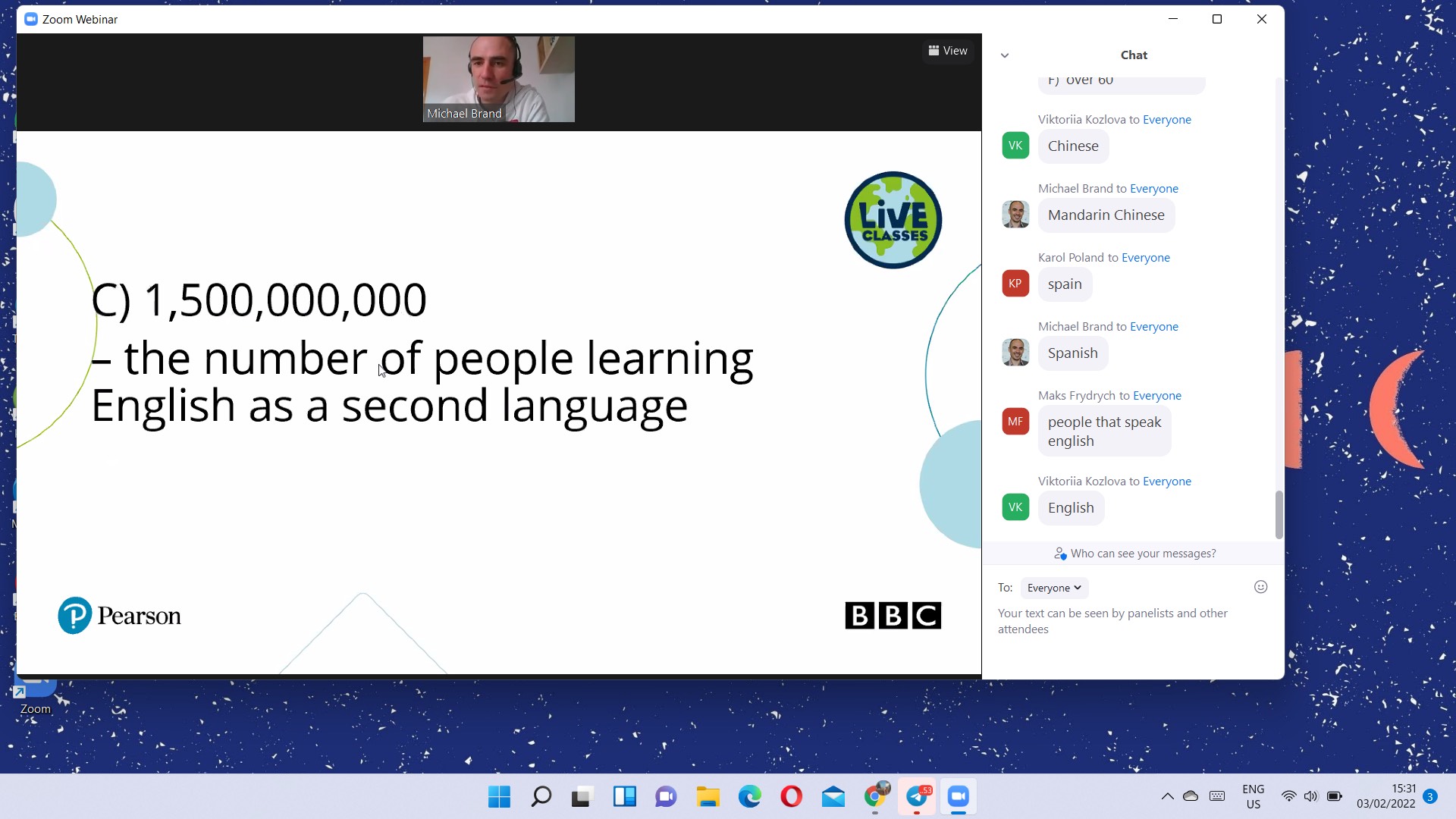Open Telegram from the taskbar
The image size is (1456, 819).
click(917, 796)
